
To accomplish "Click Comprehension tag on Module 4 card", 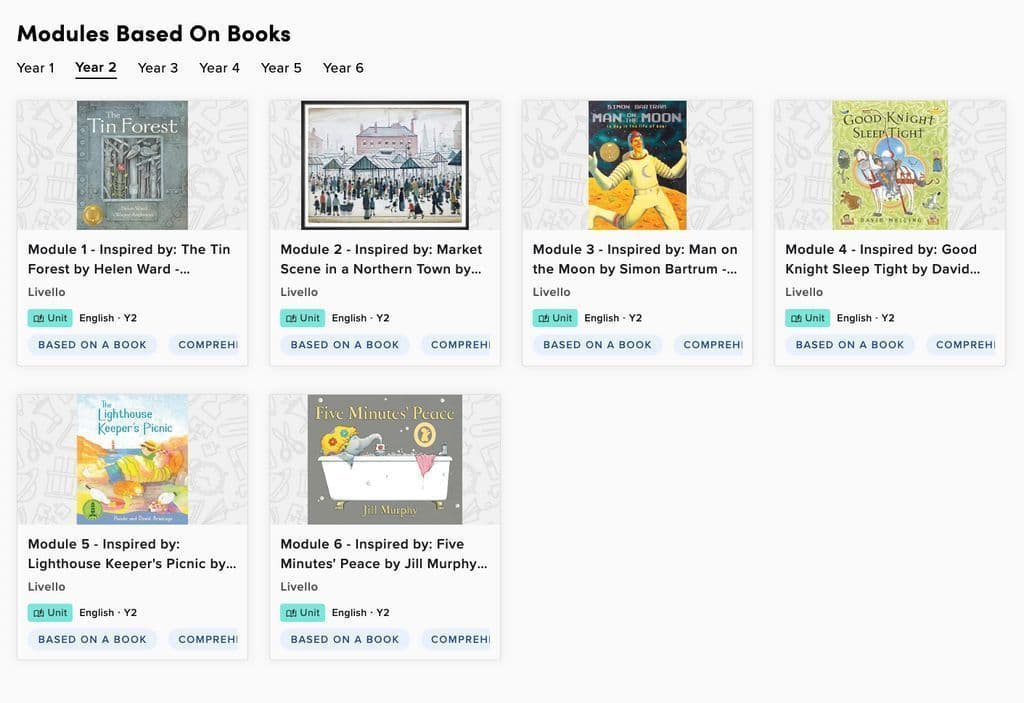I will [x=963, y=345].
